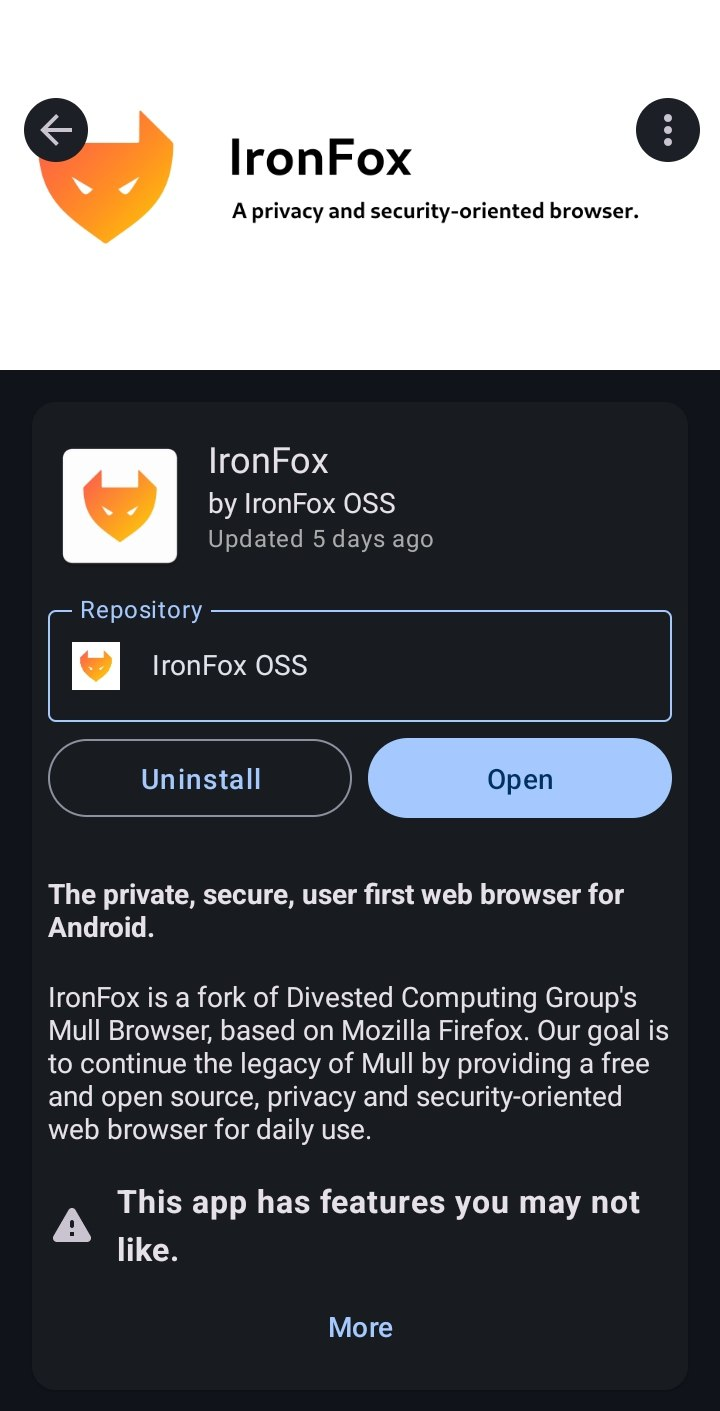Open the Repository selector box
Image resolution: width=720 pixels, height=1411 pixels.
[x=360, y=665]
